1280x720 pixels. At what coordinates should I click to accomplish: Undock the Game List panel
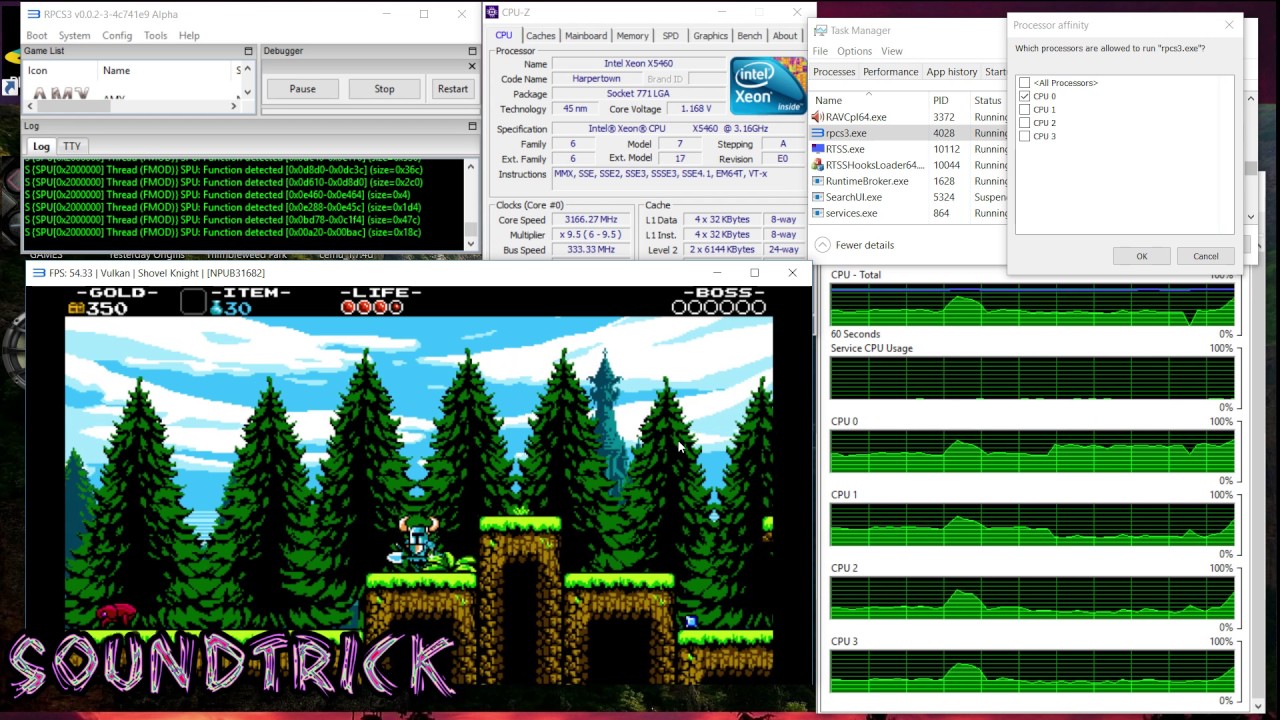248,51
